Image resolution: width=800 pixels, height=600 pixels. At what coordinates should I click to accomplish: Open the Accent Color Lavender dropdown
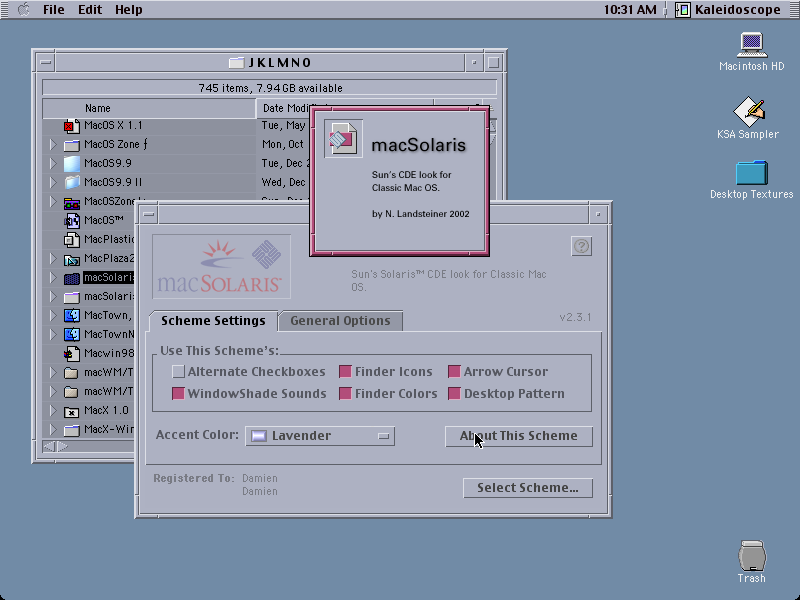point(320,436)
